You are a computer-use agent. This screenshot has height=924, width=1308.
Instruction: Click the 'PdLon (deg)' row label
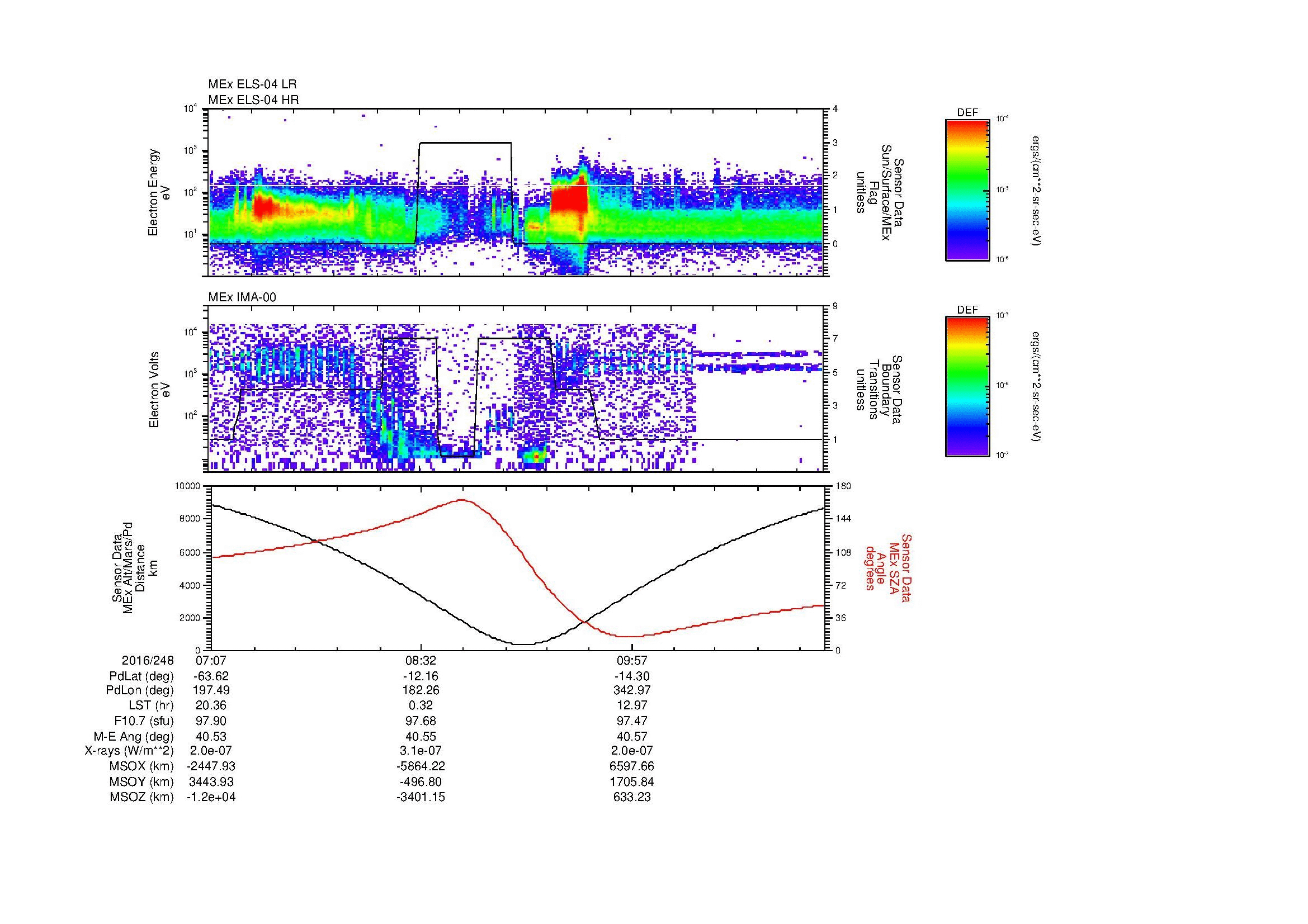click(141, 690)
